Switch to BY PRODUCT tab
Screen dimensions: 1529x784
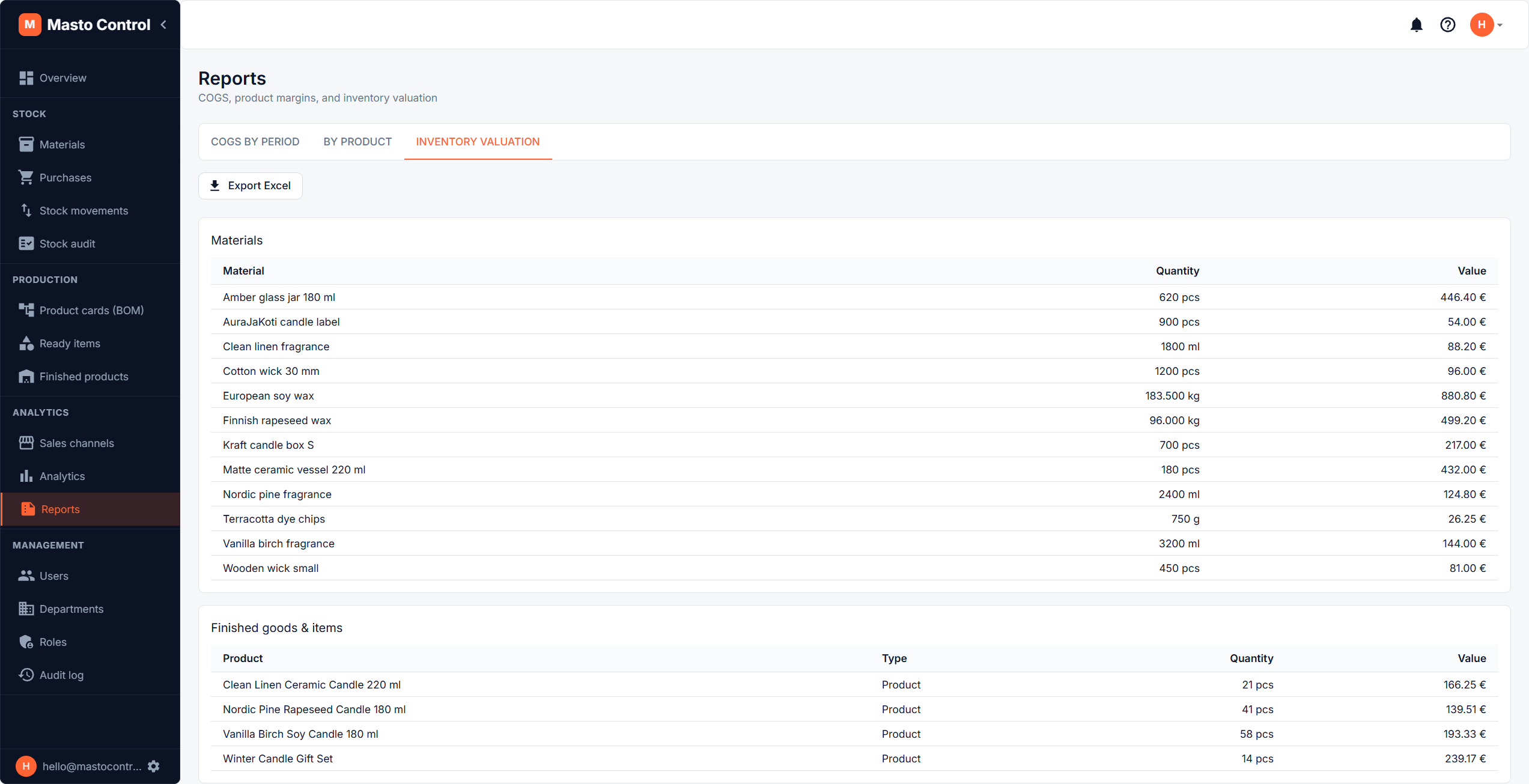point(357,142)
